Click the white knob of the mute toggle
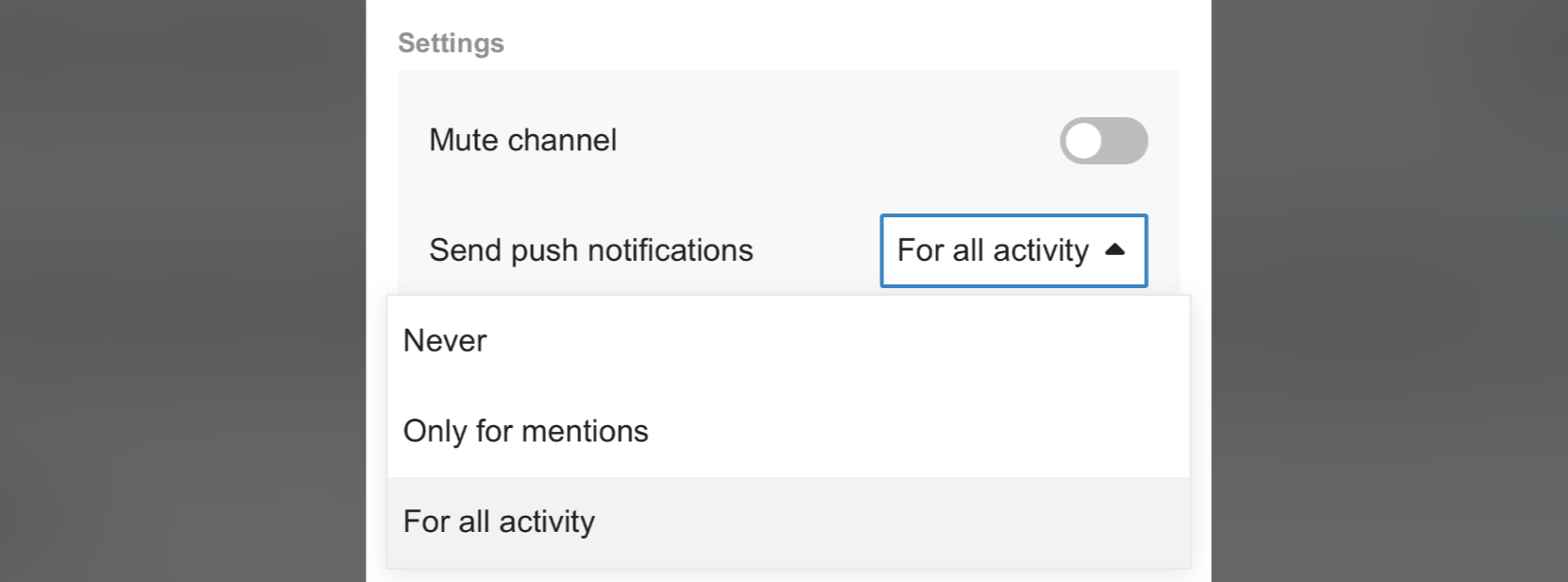 click(x=1084, y=141)
